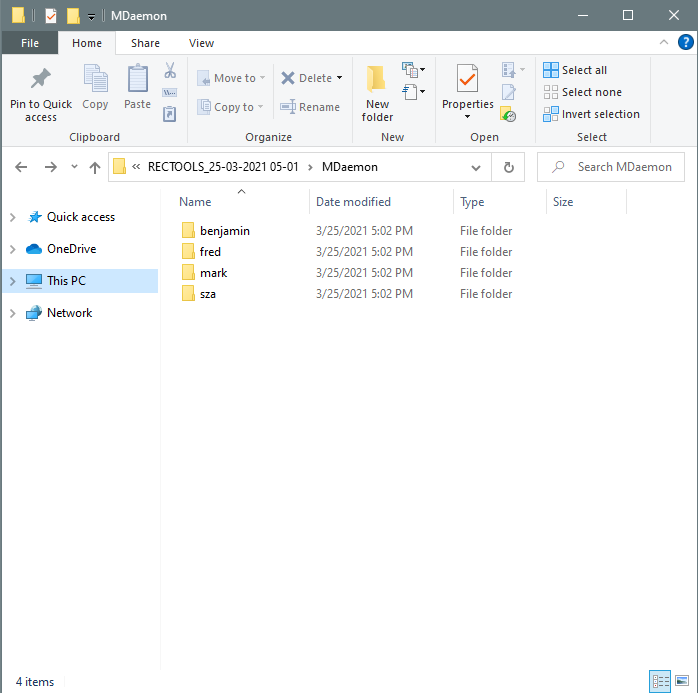Switch to Details view icon in status bar
Viewport: 698px width, 693px height.
tap(660, 681)
